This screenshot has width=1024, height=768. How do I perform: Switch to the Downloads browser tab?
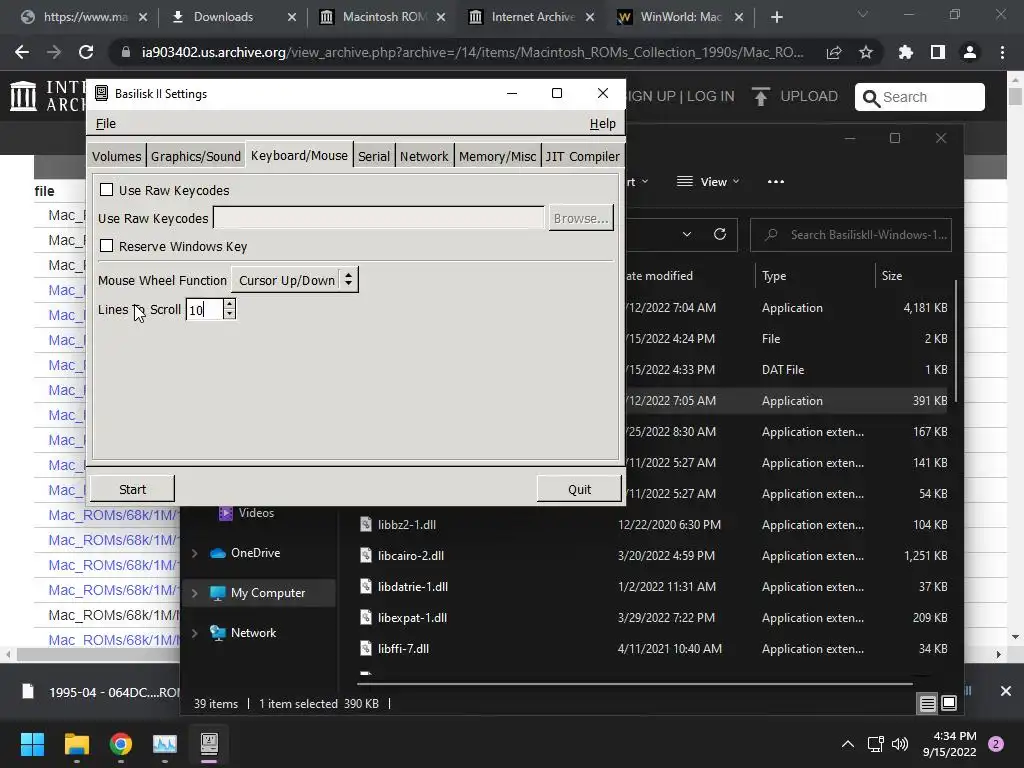coord(223,17)
